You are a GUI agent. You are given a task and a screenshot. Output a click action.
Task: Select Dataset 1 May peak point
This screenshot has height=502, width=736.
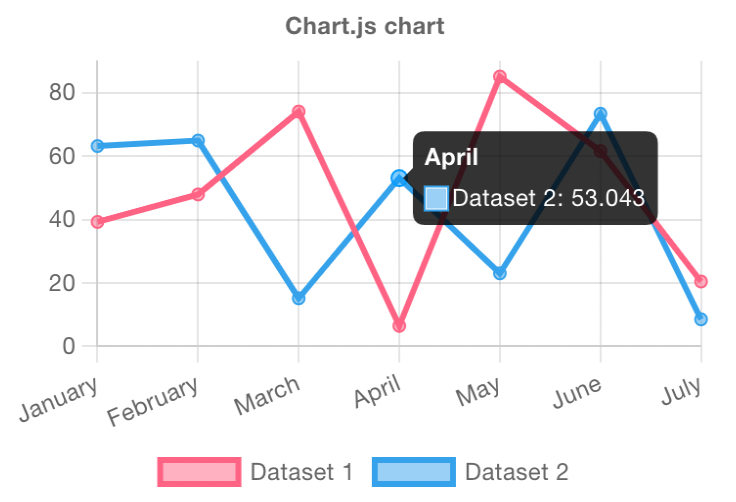(x=500, y=77)
